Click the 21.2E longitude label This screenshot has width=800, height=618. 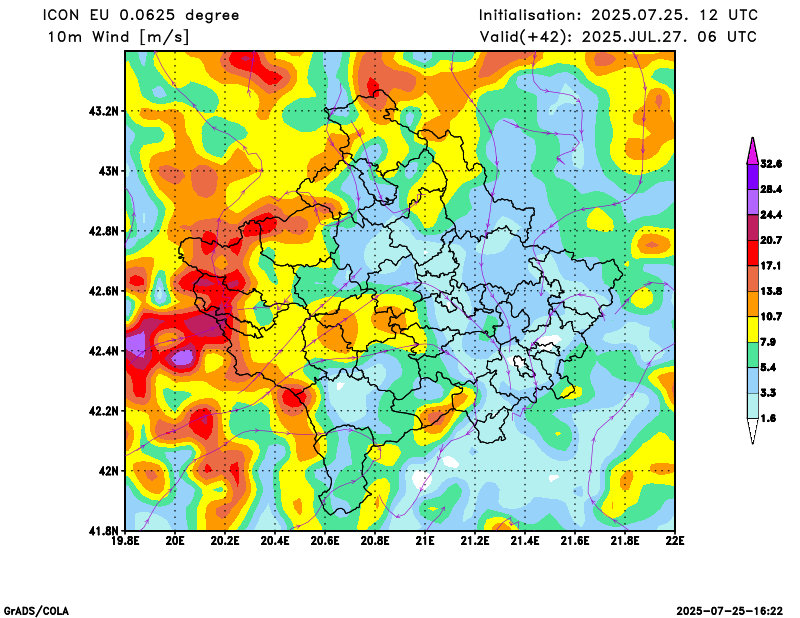tap(475, 541)
